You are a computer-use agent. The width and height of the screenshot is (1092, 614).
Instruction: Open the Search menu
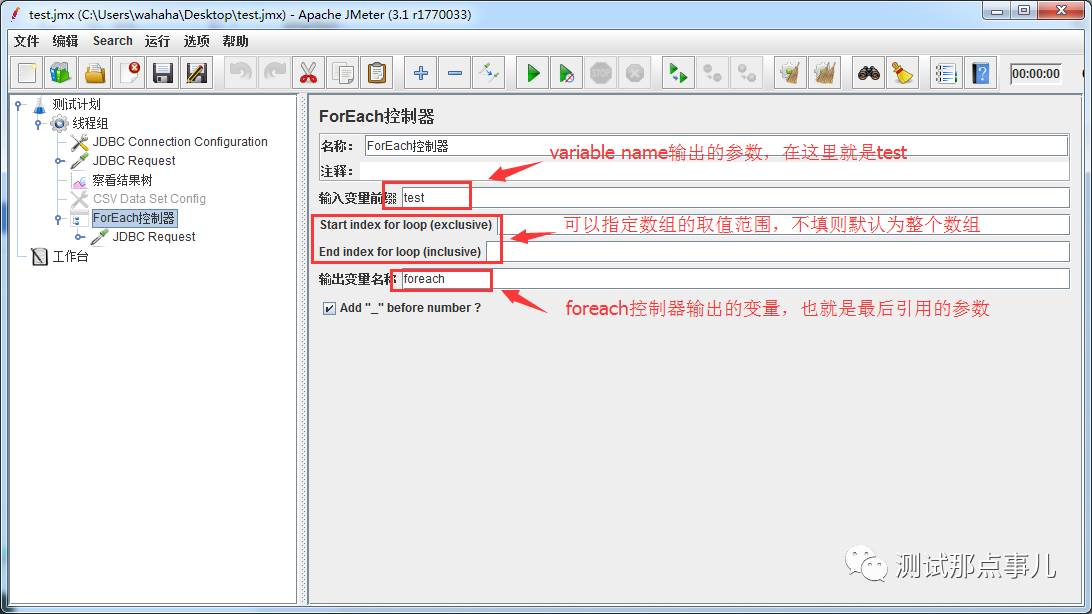click(x=112, y=41)
